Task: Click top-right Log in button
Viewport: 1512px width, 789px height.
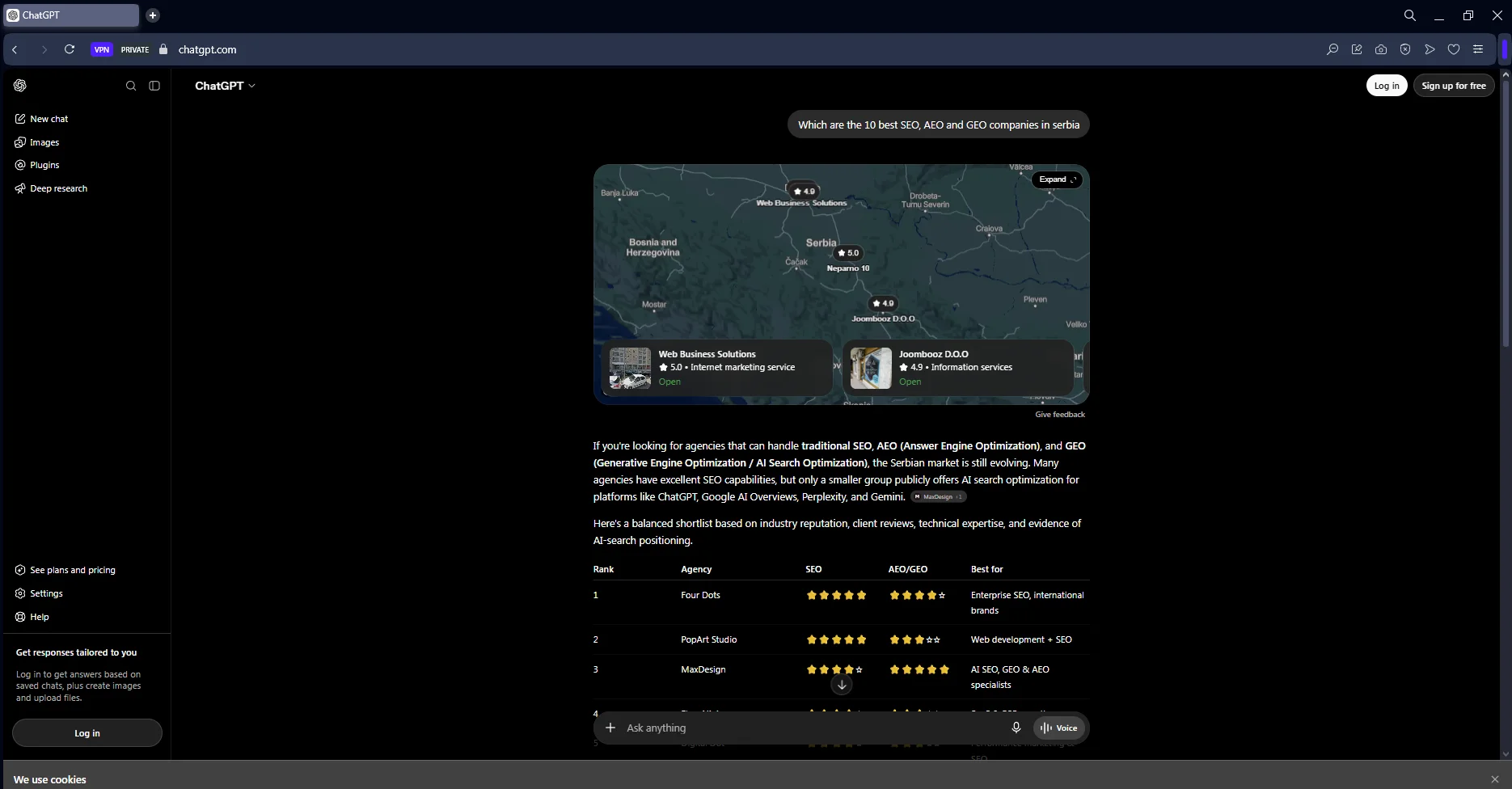Action: pyautogui.click(x=1387, y=86)
